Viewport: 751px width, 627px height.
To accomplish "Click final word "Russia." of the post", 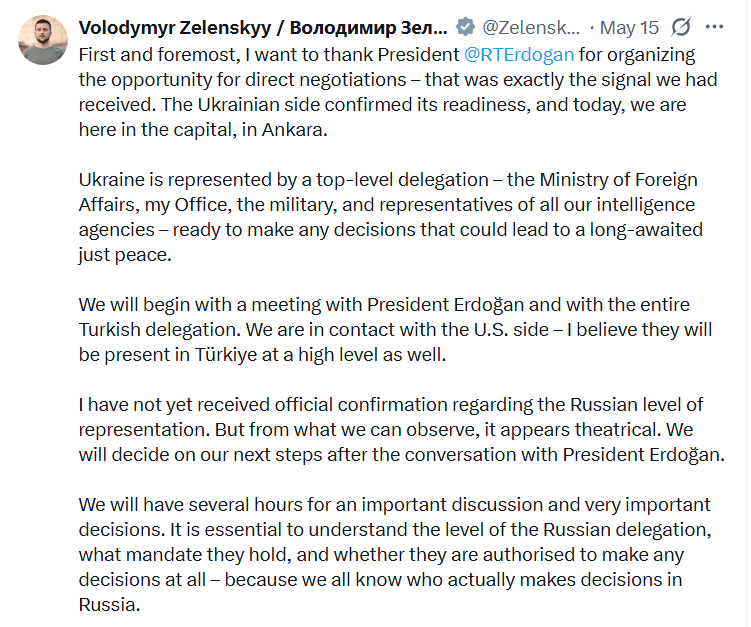I will (109, 604).
